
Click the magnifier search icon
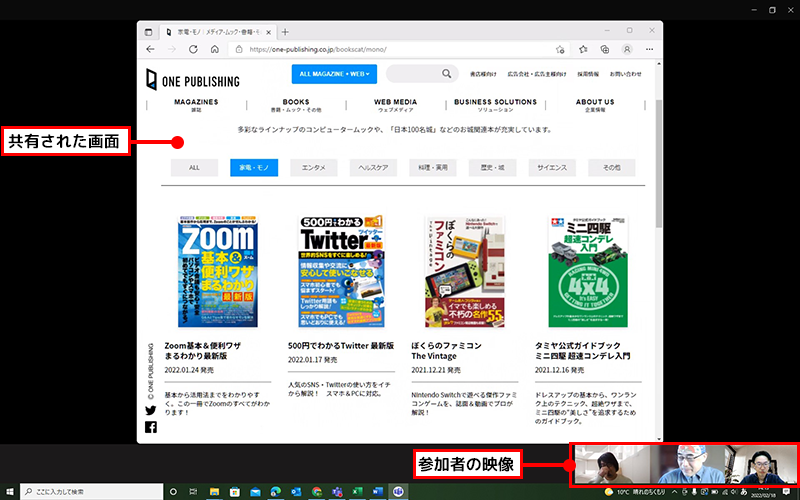(446, 74)
